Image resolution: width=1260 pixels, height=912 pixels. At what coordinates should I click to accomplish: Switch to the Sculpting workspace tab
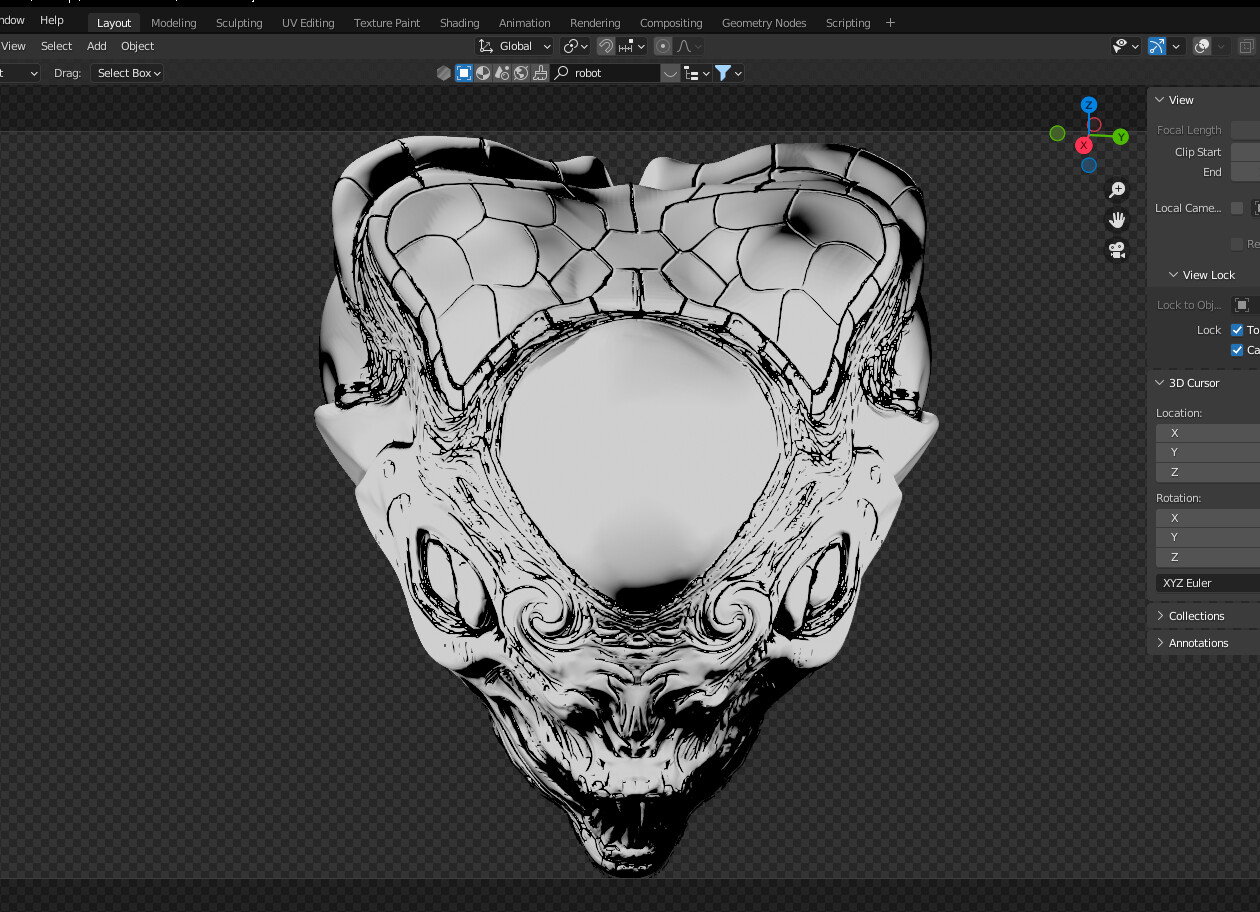(239, 23)
